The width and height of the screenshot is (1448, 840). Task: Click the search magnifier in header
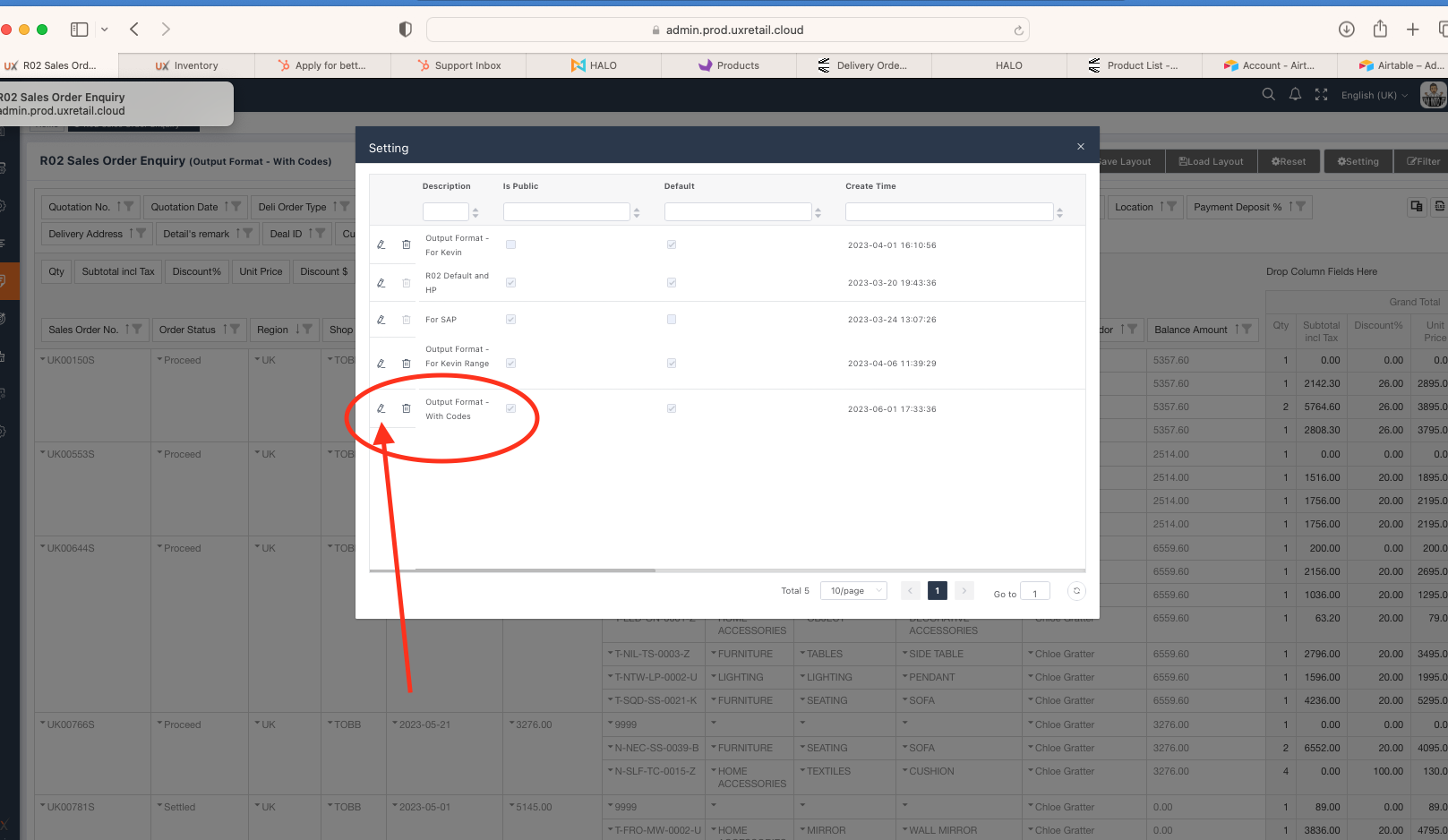coord(1268,95)
